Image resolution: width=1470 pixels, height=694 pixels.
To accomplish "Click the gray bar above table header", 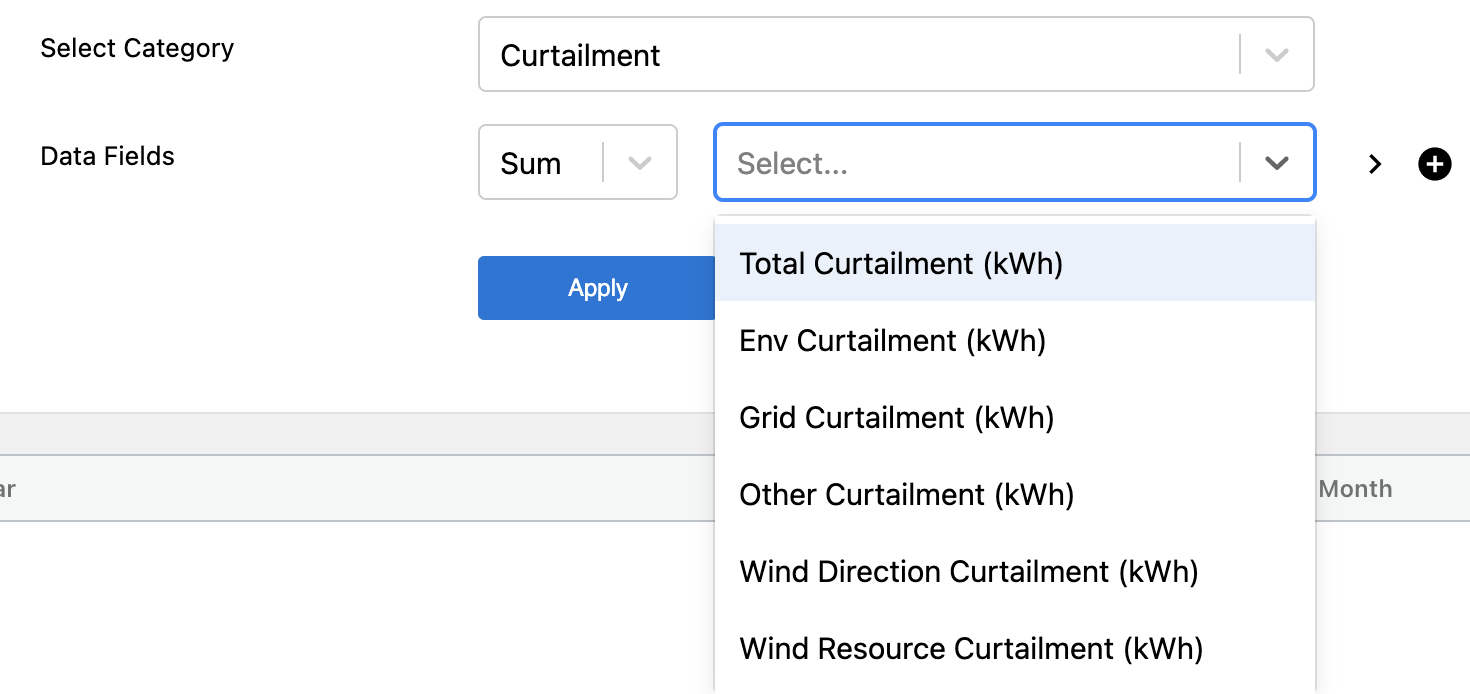I will click(x=350, y=434).
